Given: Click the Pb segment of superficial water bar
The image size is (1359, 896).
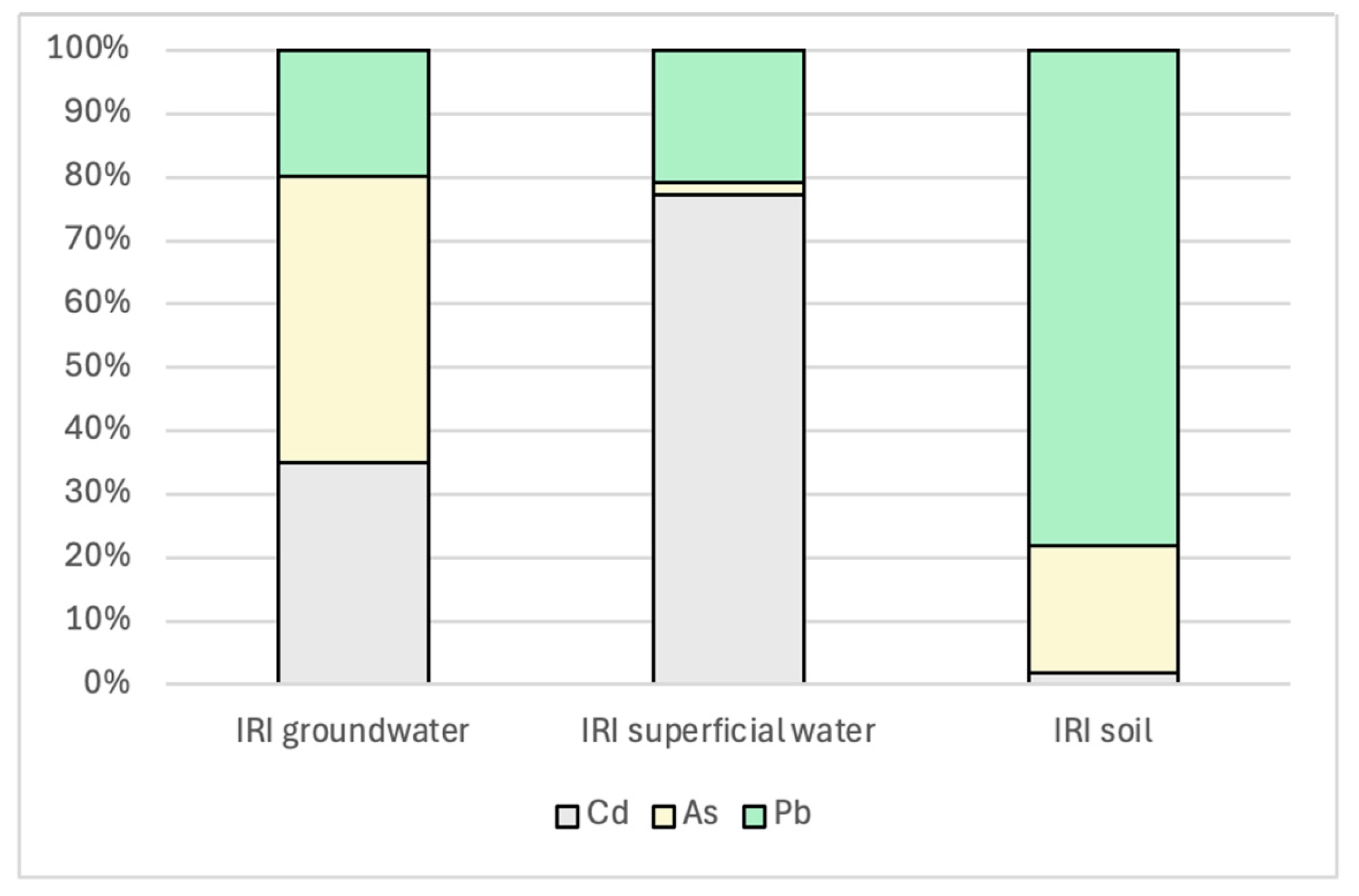Looking at the screenshot, I should coord(728,115).
